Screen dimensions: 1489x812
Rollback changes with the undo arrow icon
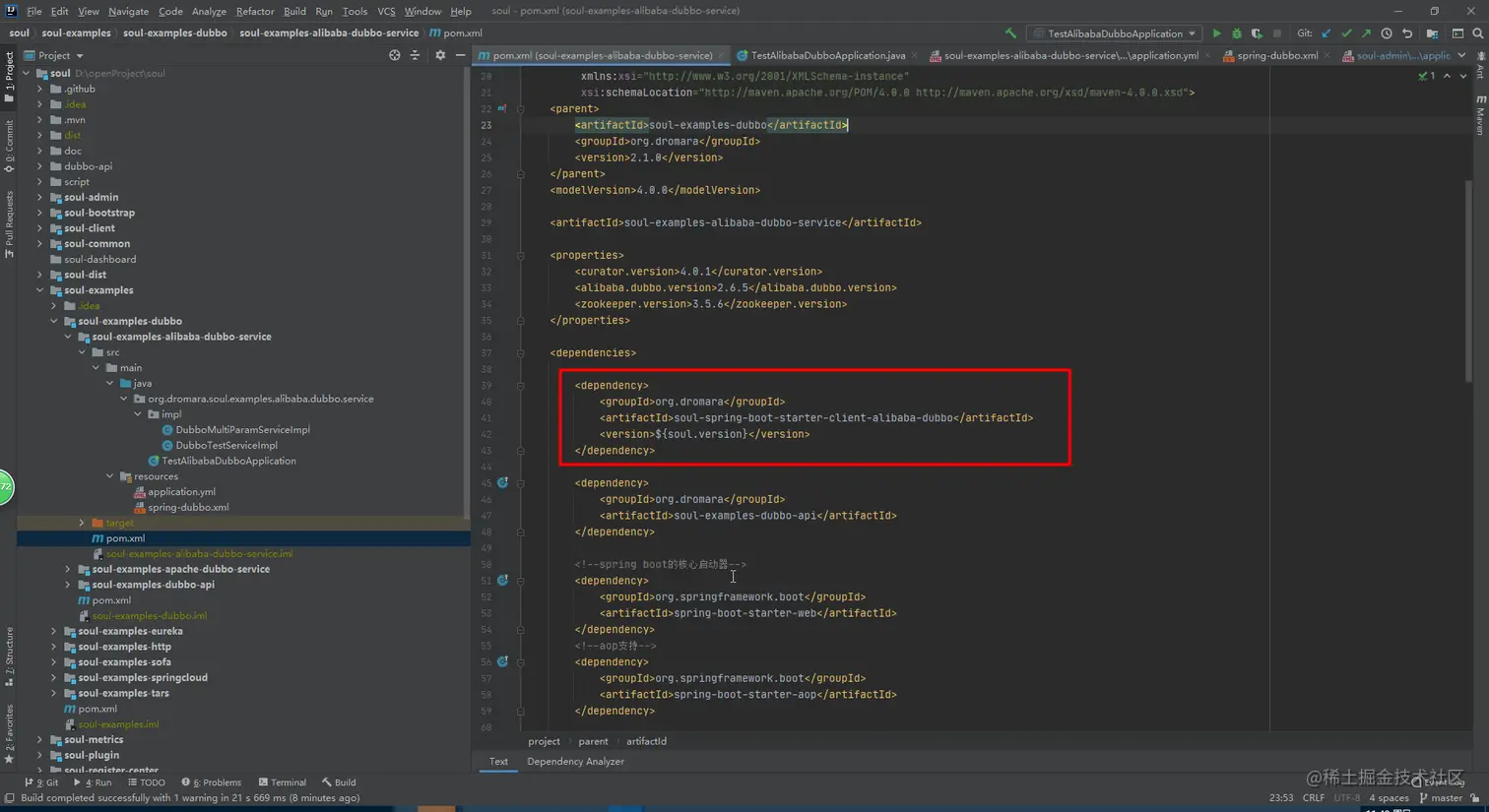click(x=1407, y=33)
